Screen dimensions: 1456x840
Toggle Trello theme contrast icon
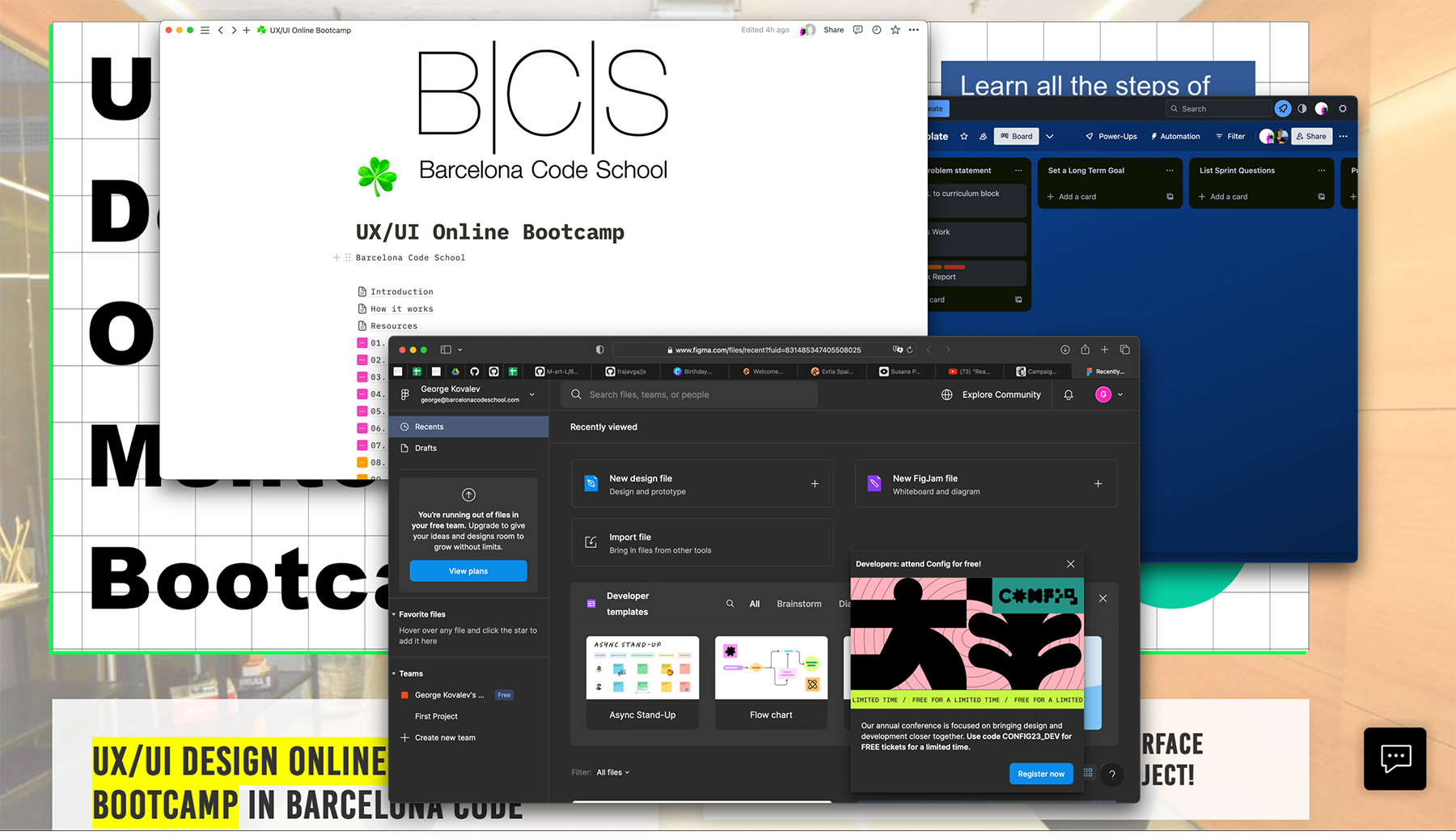pos(1302,108)
